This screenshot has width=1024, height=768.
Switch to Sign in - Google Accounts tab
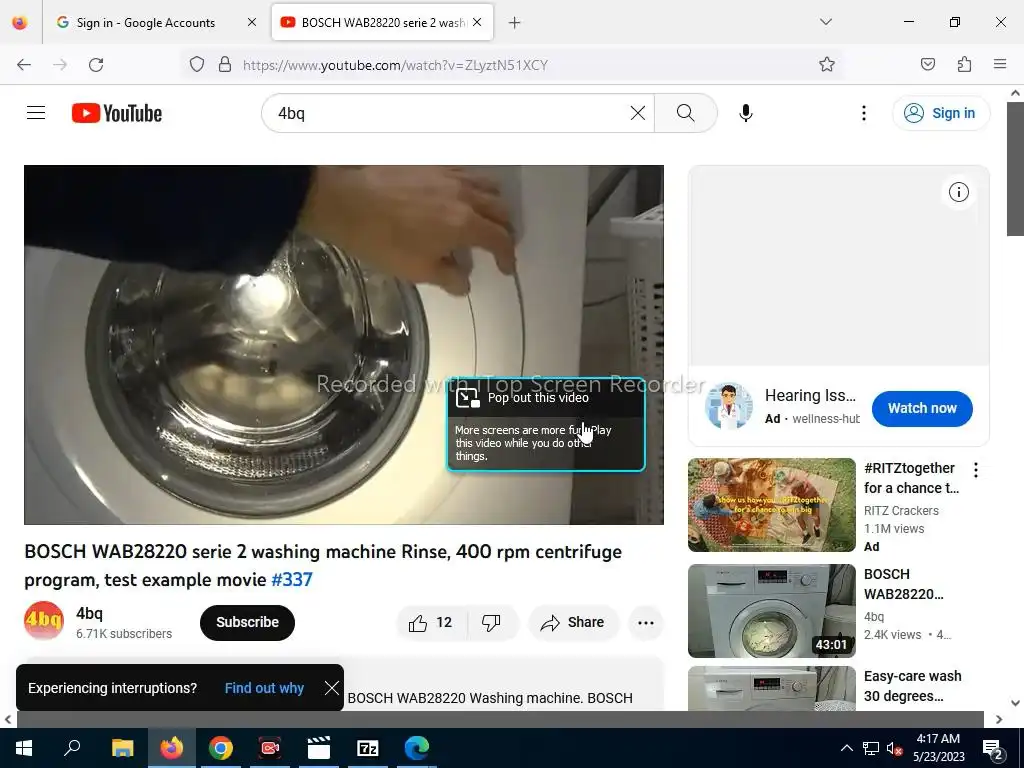146,23
